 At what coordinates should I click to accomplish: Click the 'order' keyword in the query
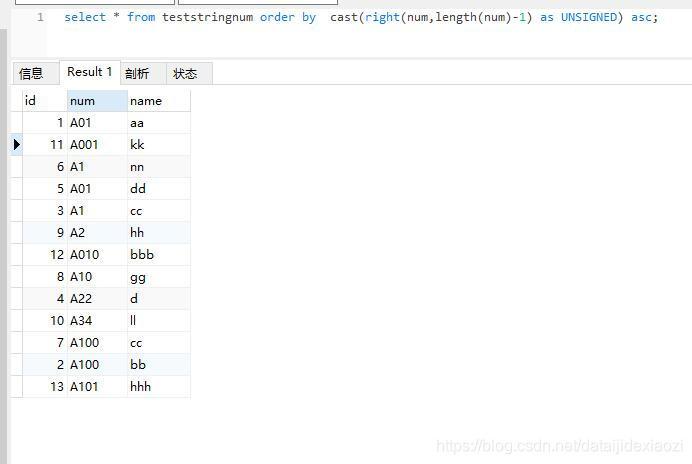tap(277, 17)
